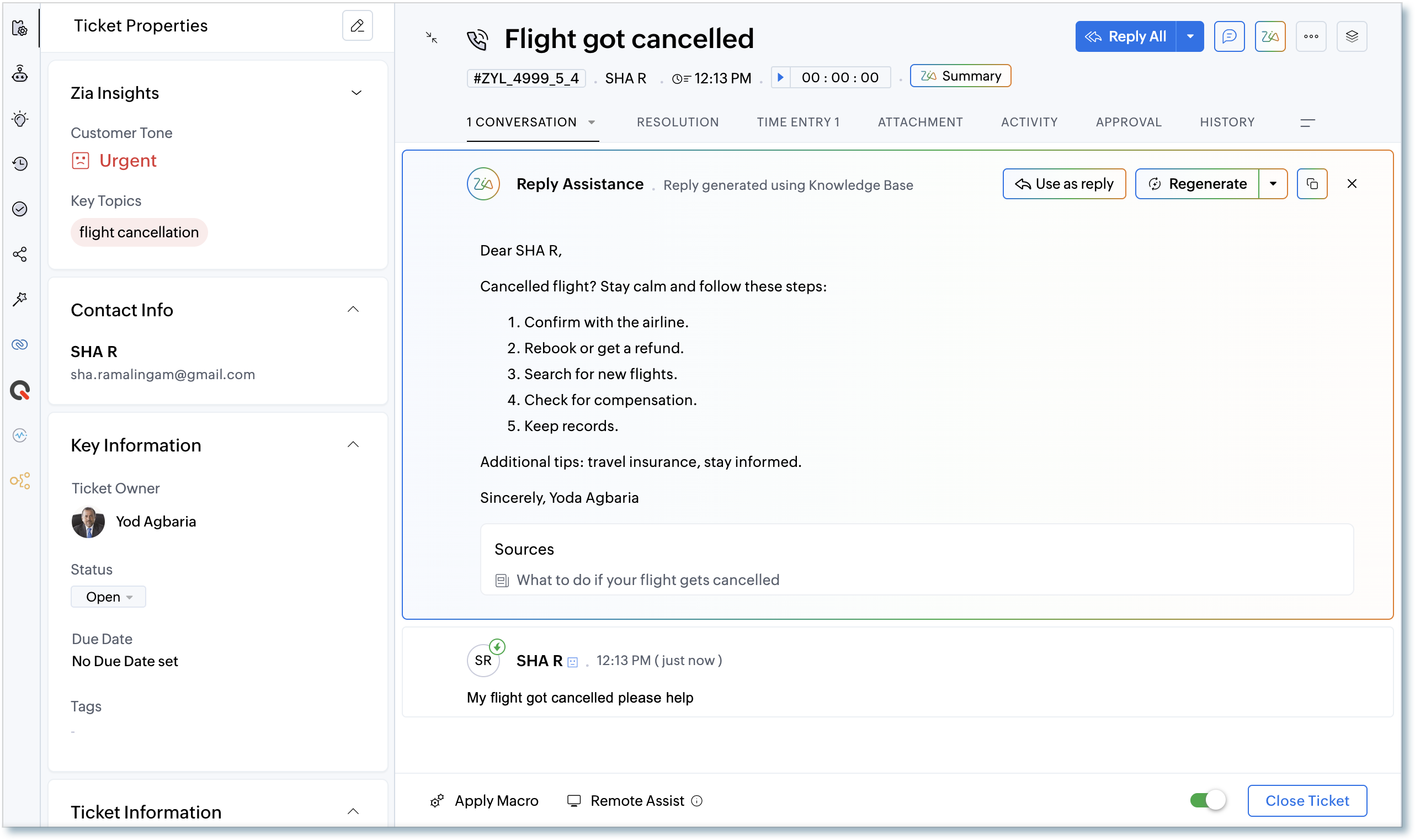The height and width of the screenshot is (840, 1415).
Task: Switch to the Resolution tab
Action: click(x=678, y=122)
